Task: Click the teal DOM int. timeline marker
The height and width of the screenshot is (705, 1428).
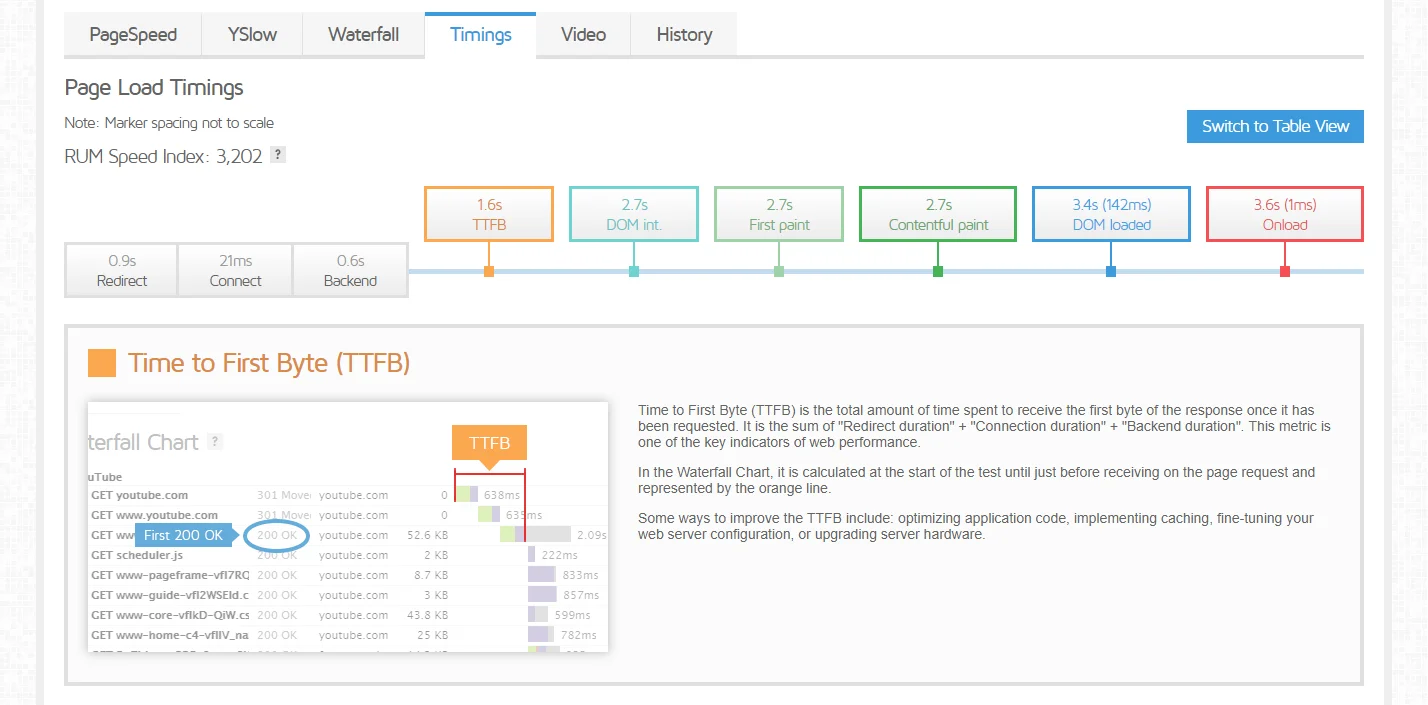Action: [x=634, y=271]
